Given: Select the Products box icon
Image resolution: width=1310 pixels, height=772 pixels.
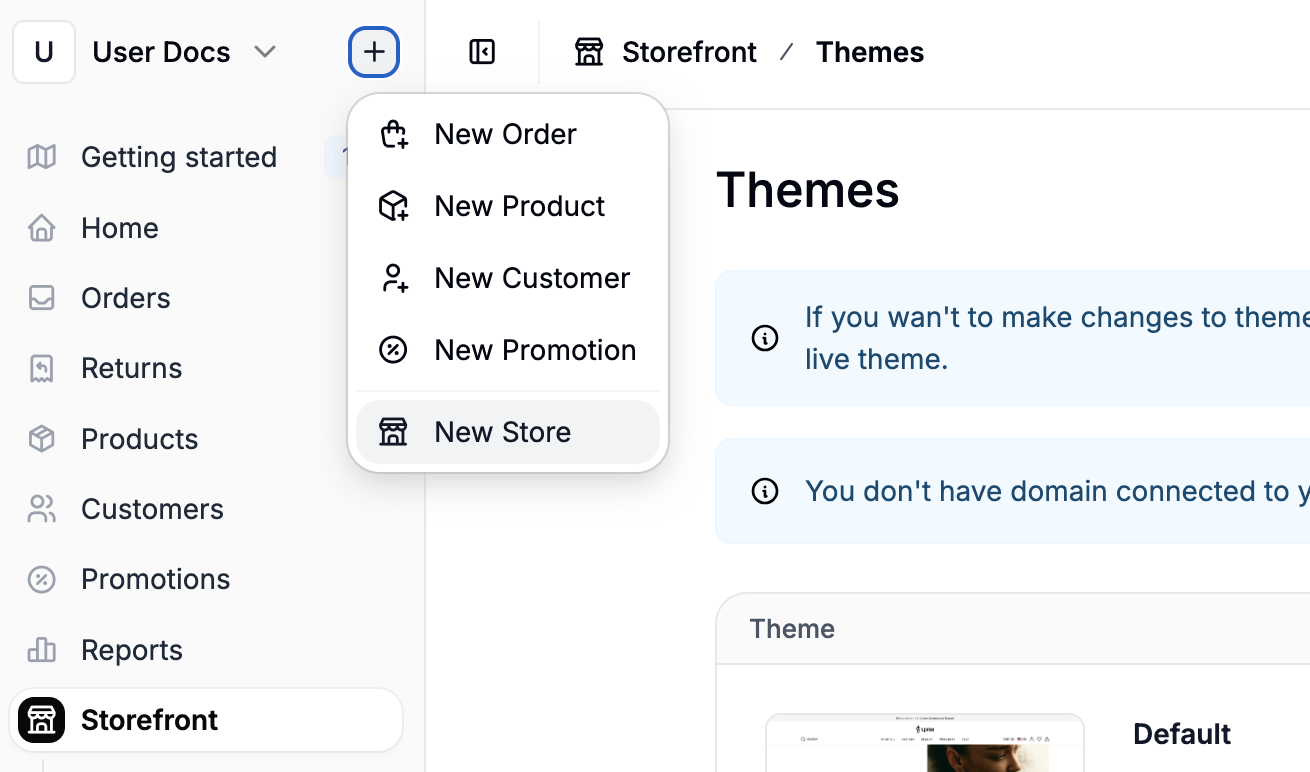Looking at the screenshot, I should pos(40,439).
